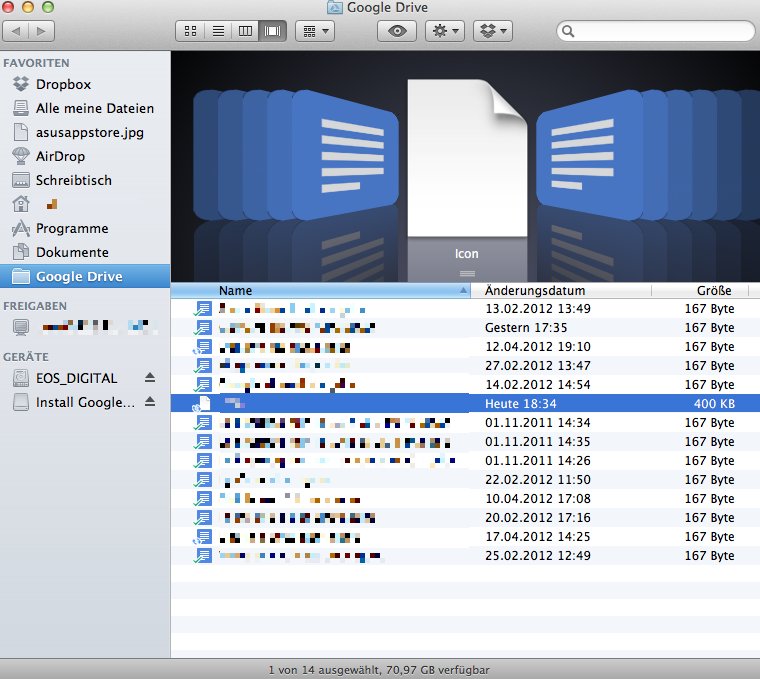Click the doc icon of the 17.04.2012 row

(203, 537)
